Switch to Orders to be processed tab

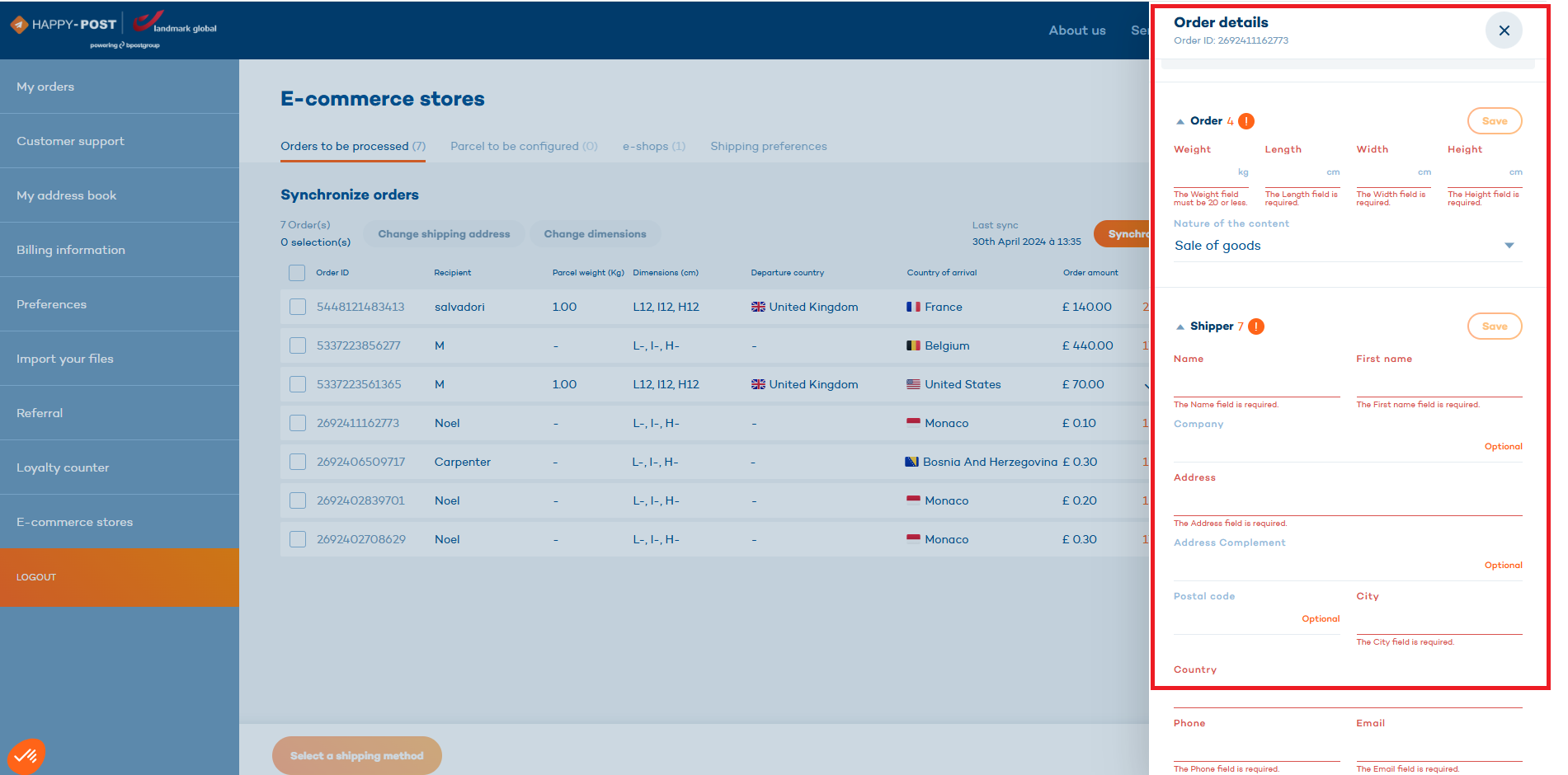coord(353,146)
